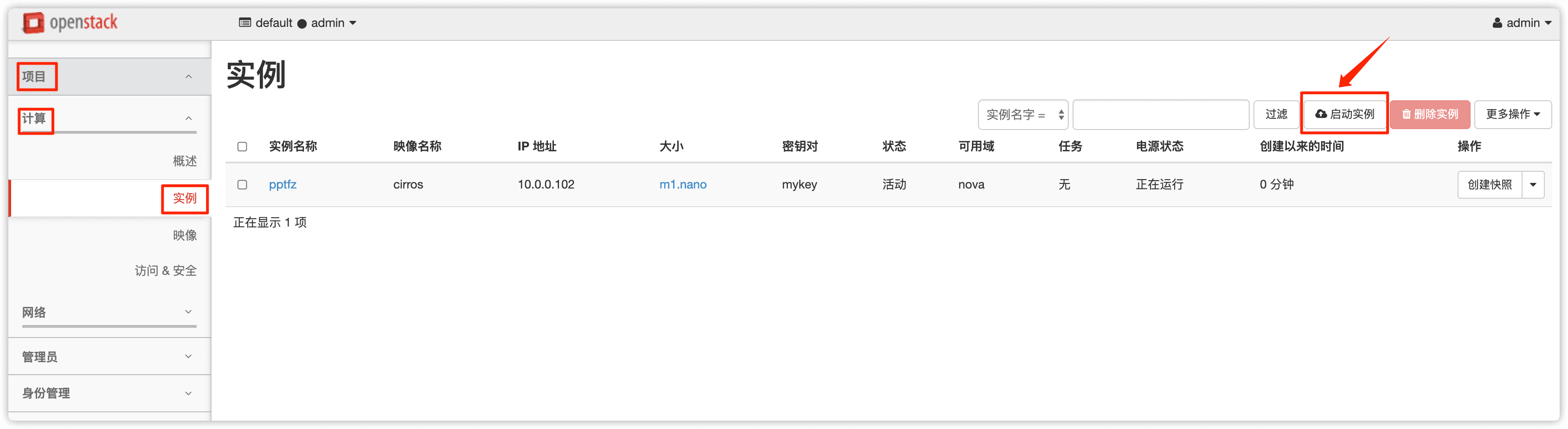
Task: Click the 10.0.0.102 IP cell
Action: tap(546, 185)
